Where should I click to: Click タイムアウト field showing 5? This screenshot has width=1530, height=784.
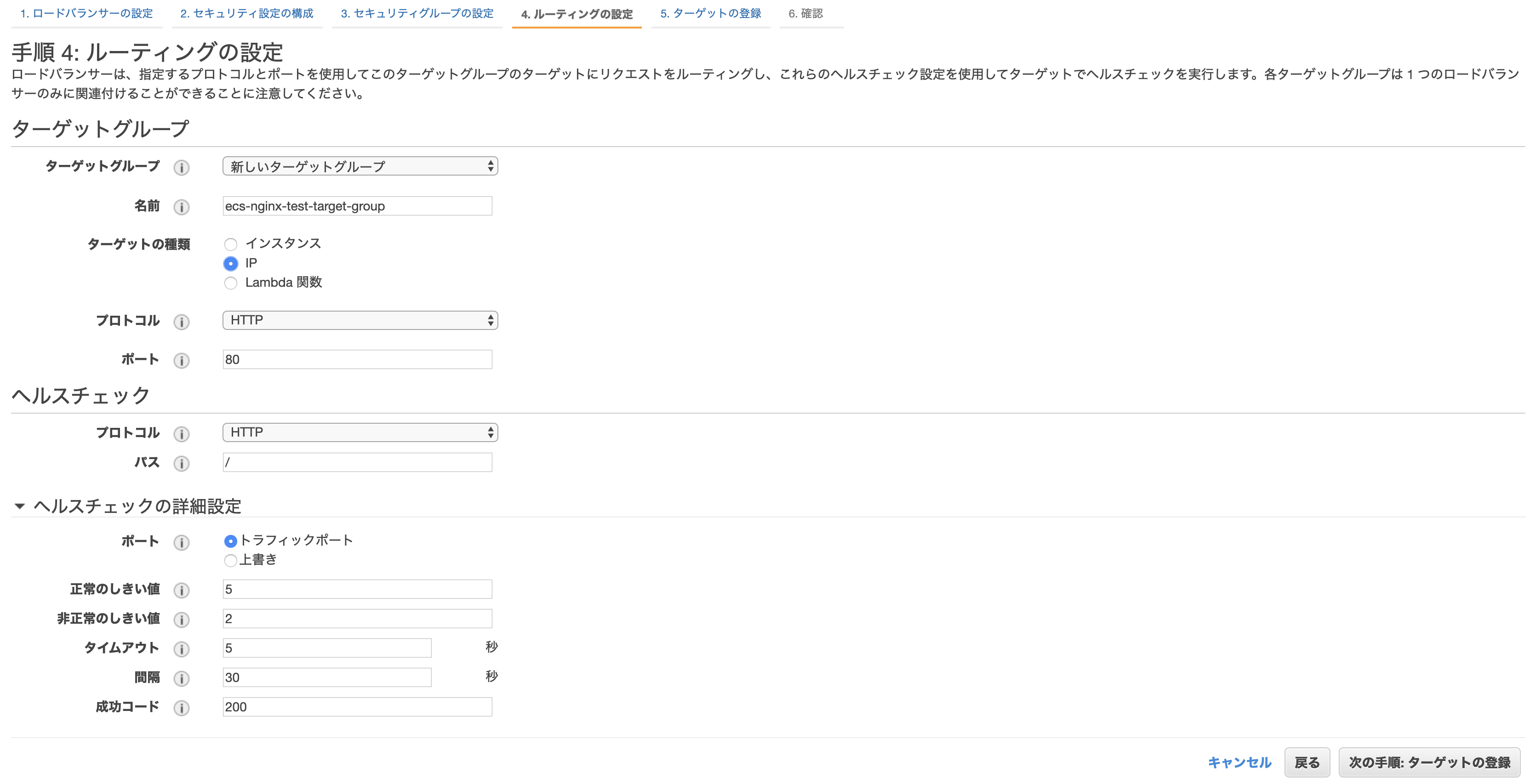[327, 648]
